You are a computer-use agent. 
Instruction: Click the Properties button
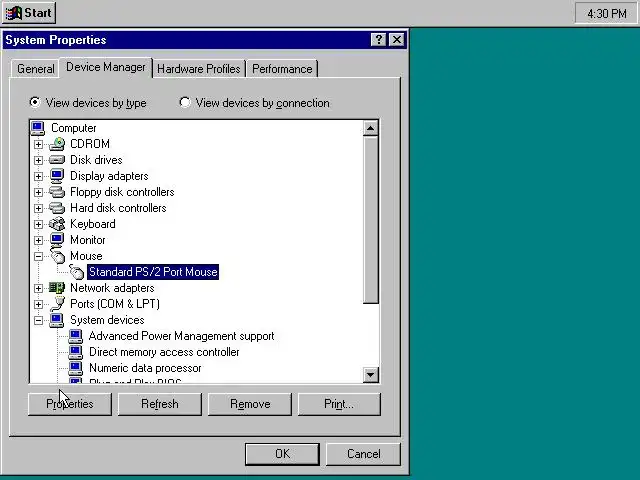coord(70,404)
